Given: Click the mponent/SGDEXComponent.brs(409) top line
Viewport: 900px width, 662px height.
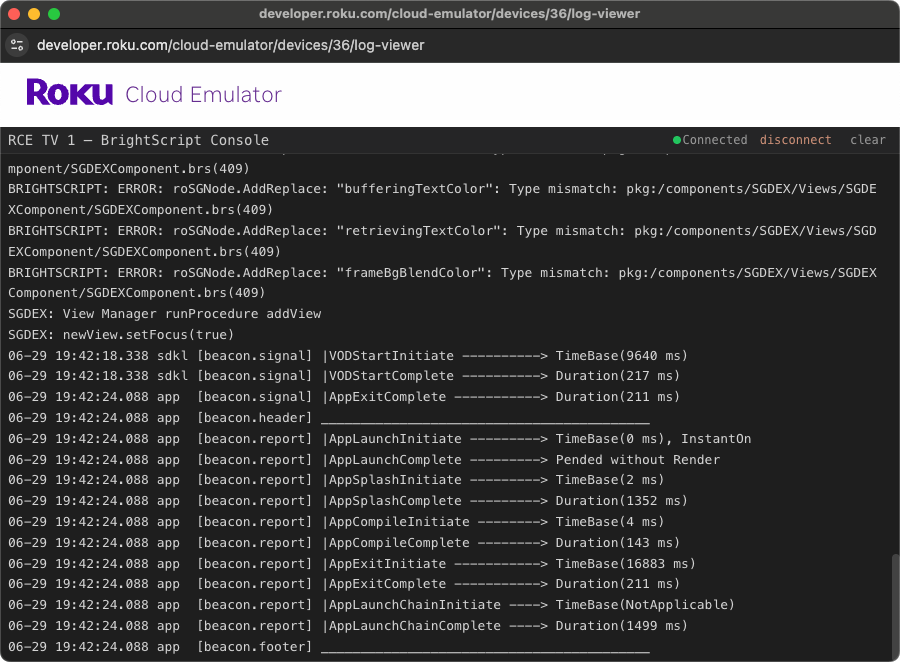Looking at the screenshot, I should point(129,169).
